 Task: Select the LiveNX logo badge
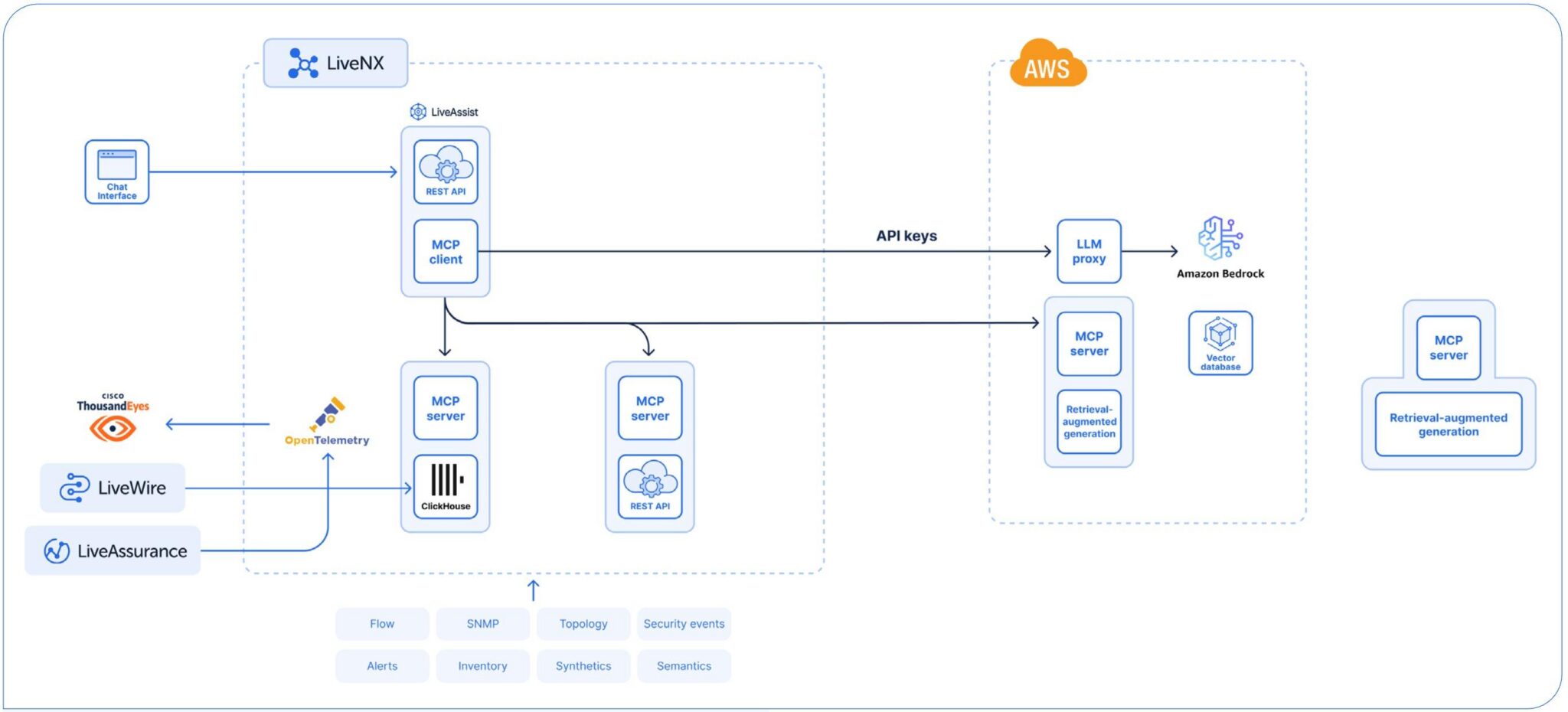pos(335,63)
